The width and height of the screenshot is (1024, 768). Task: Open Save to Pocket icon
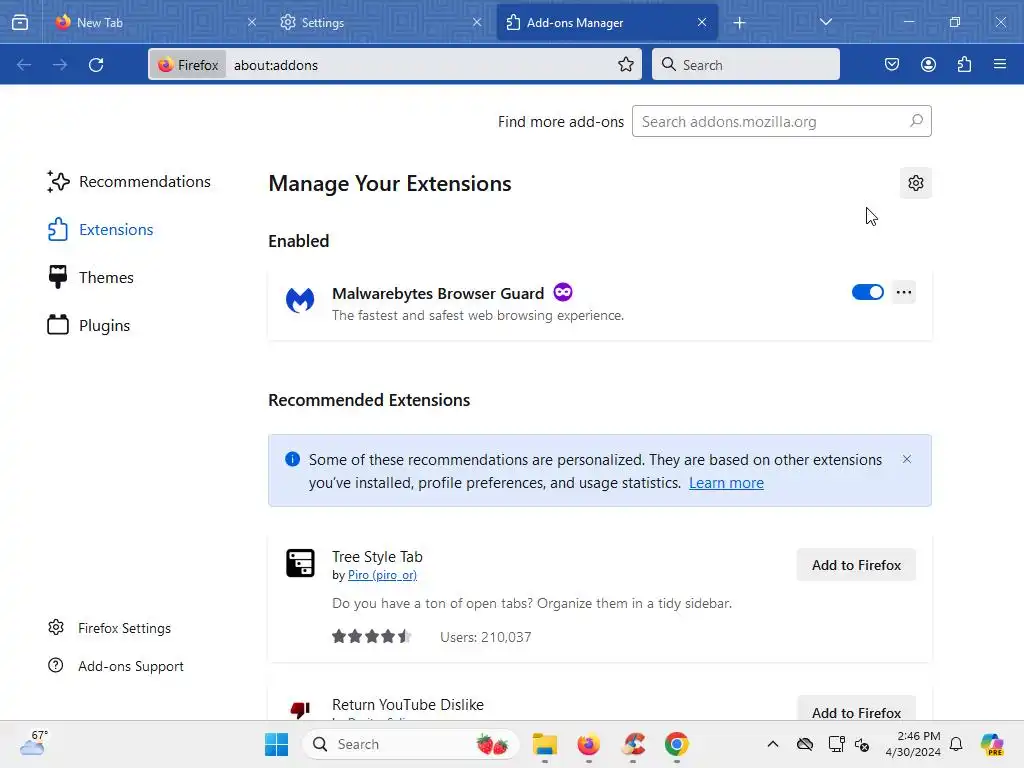click(891, 65)
